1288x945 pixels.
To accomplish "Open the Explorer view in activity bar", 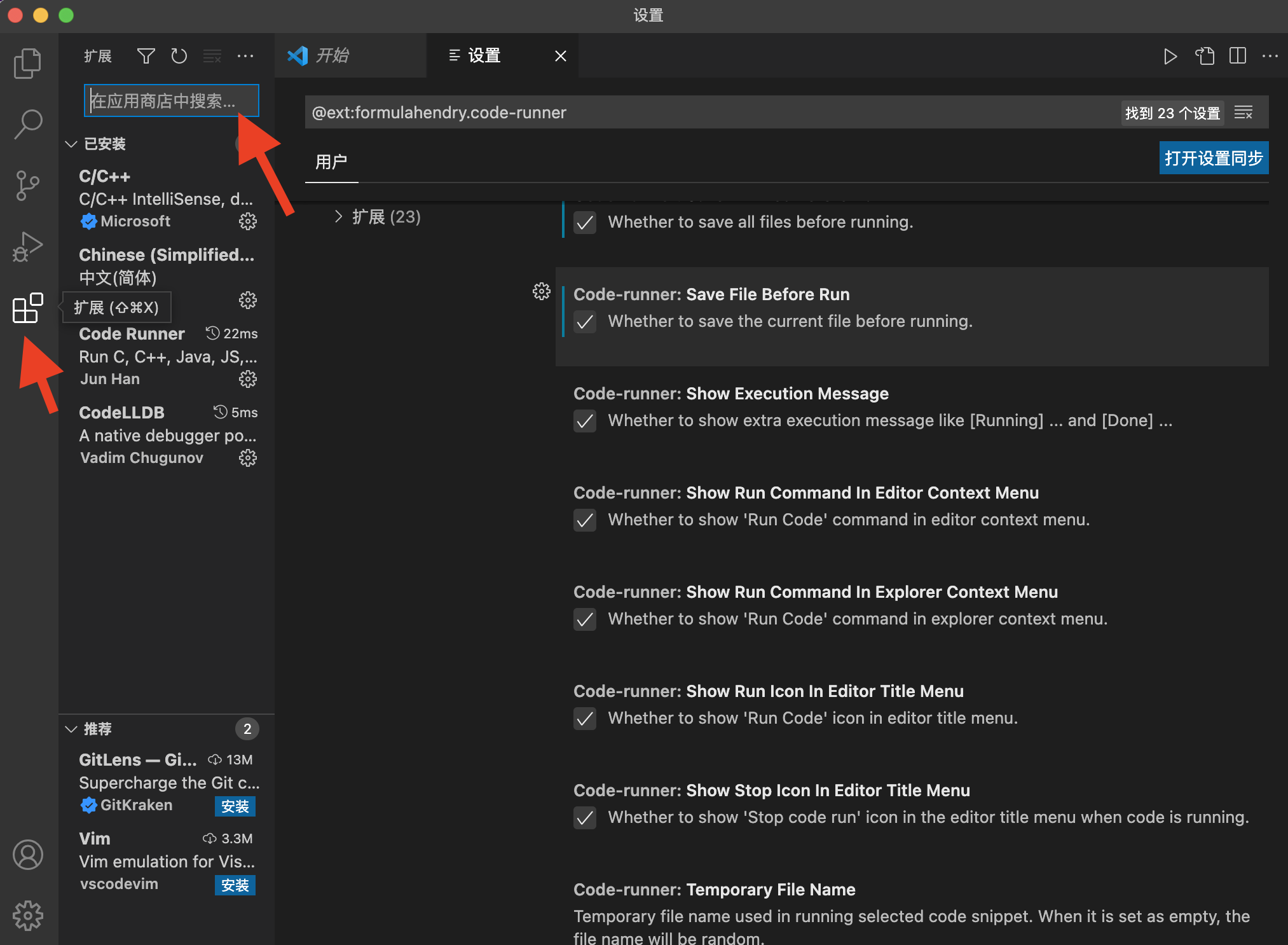I will point(28,63).
